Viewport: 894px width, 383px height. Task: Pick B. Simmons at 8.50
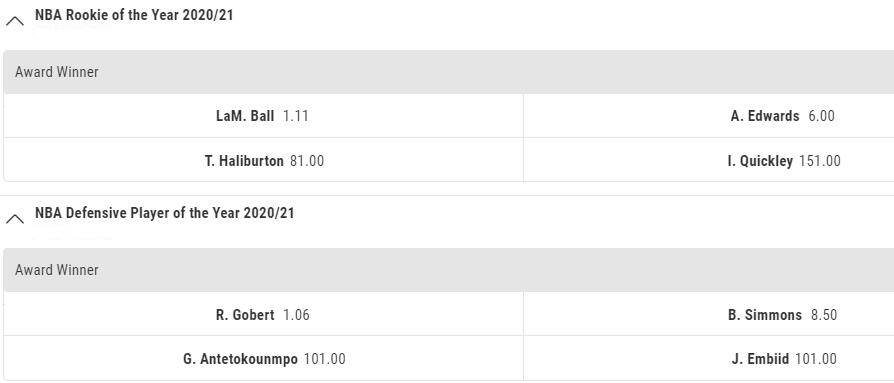[709, 314]
